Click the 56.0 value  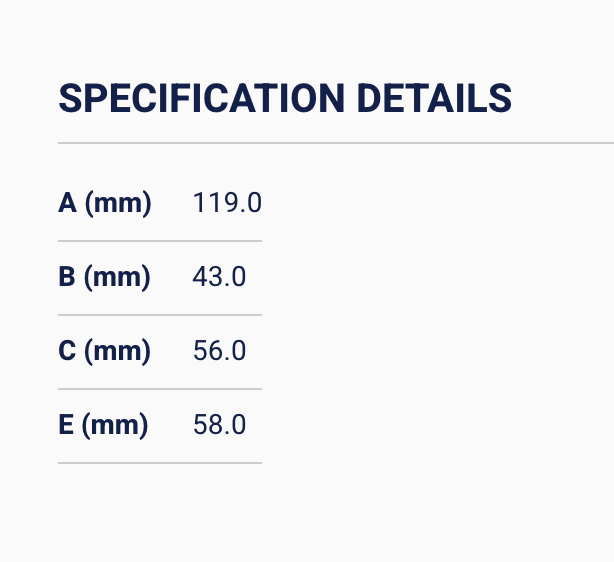219,351
